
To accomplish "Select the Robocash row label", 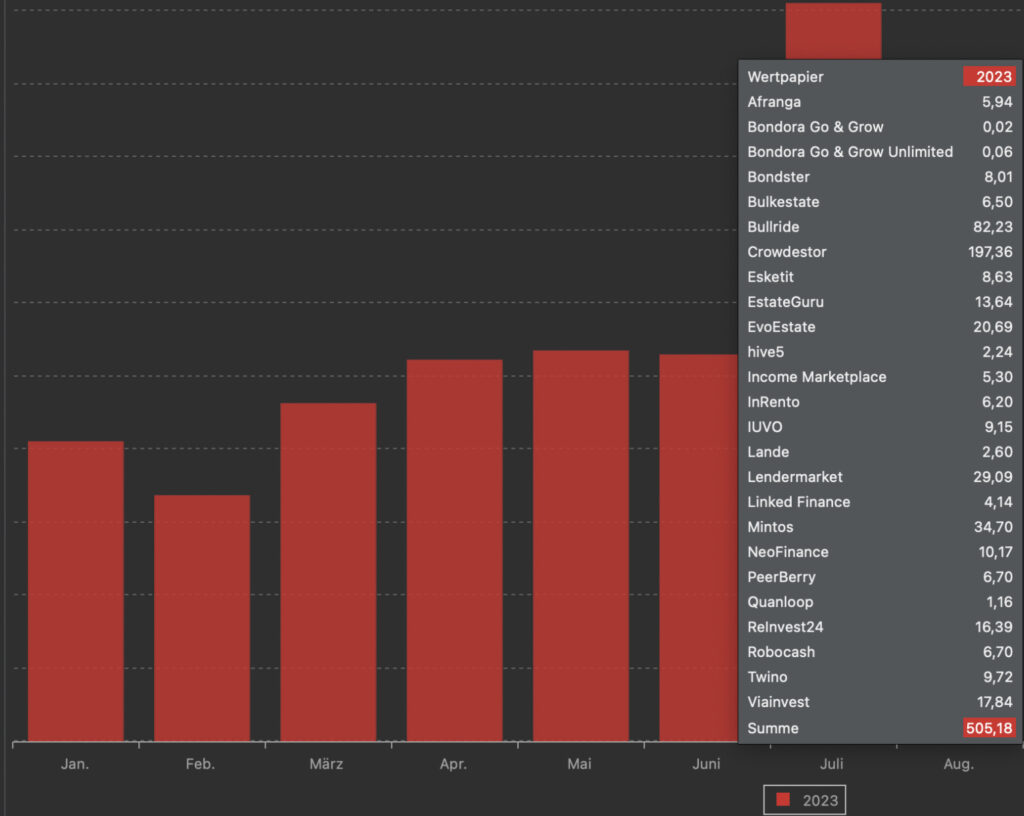I will [781, 652].
